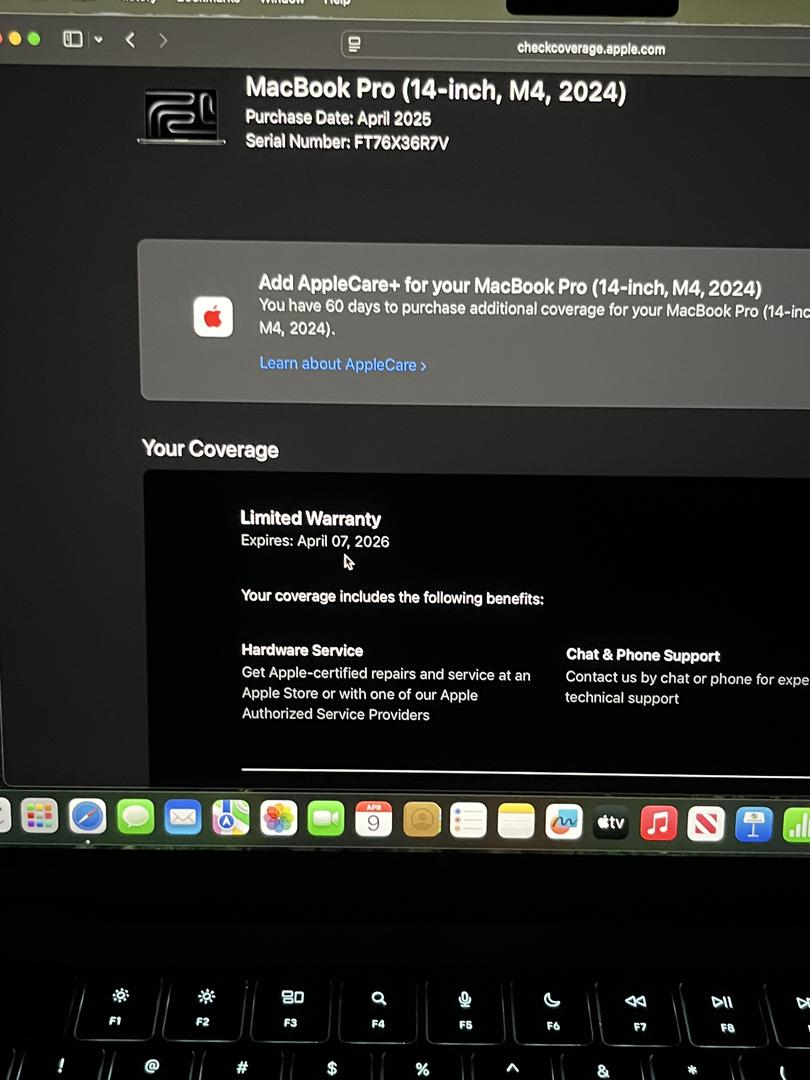Open the News app in the Dock
The image size is (810, 1080).
click(706, 824)
